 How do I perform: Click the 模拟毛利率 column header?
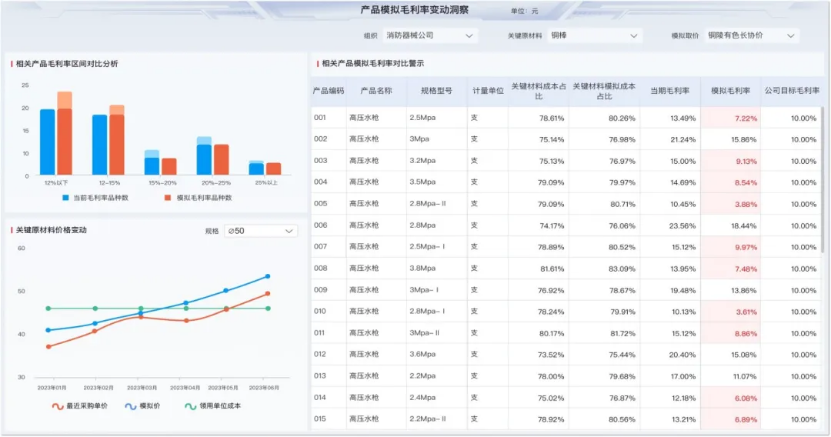(x=730, y=91)
